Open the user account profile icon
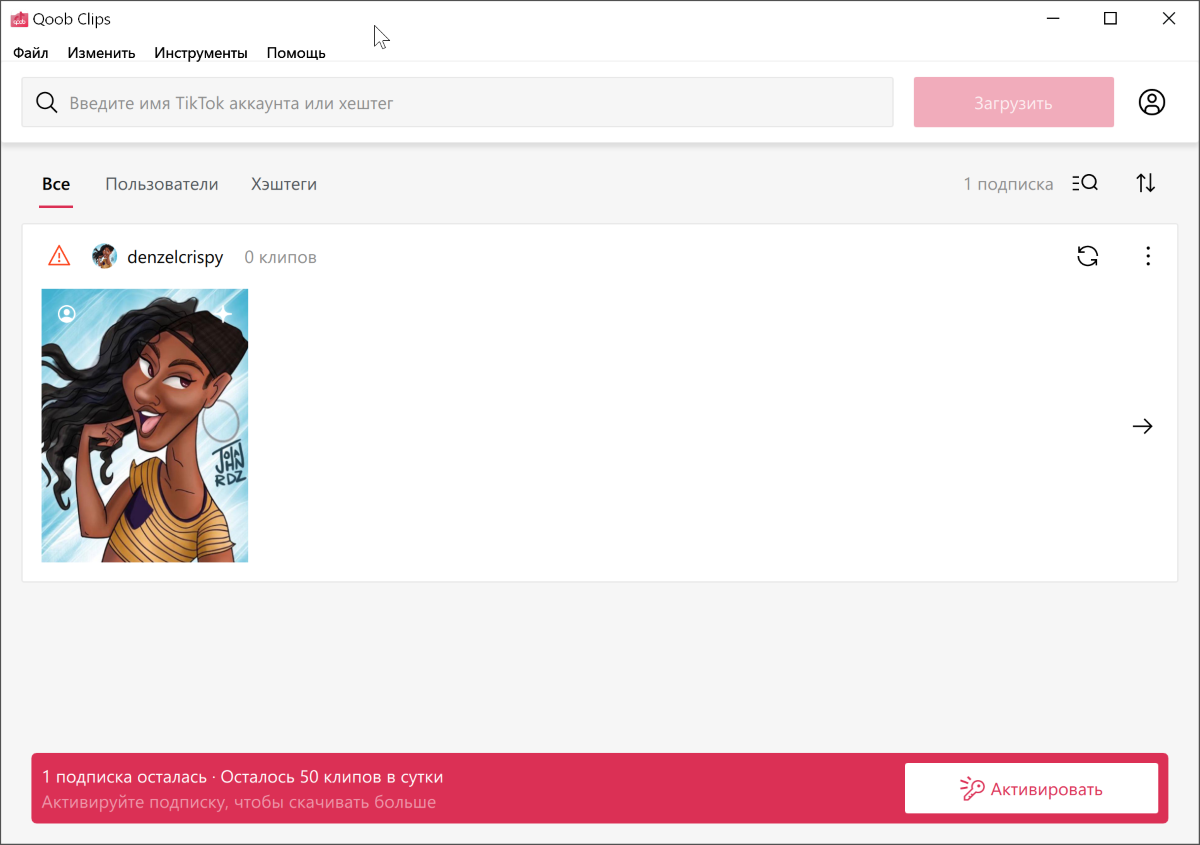Image resolution: width=1200 pixels, height=845 pixels. [1152, 102]
